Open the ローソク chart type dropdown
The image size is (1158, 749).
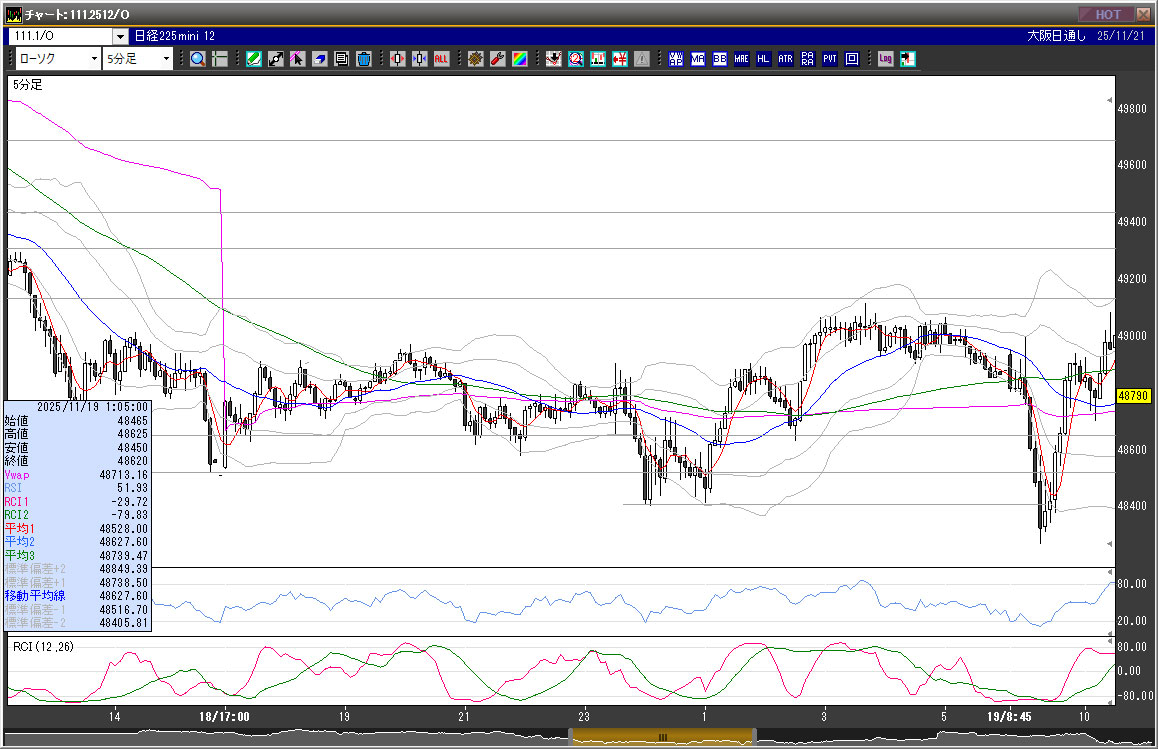(x=94, y=59)
